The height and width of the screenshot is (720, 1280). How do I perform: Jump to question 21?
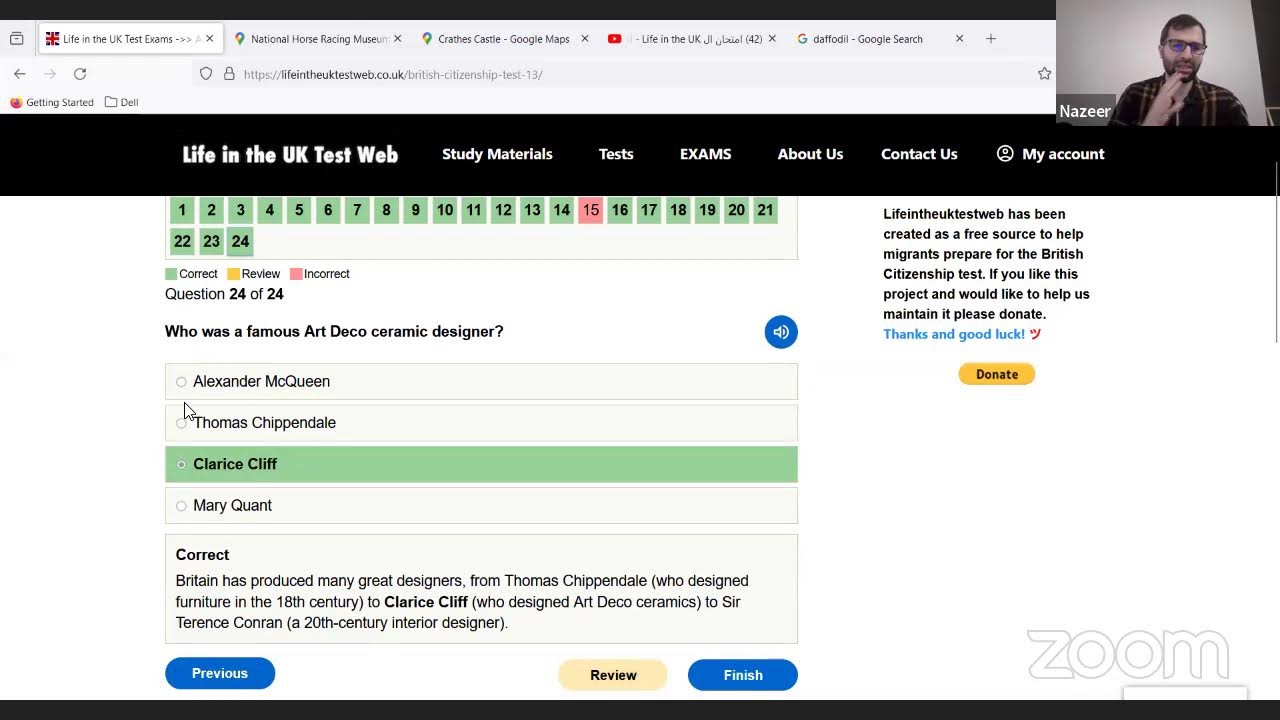765,210
